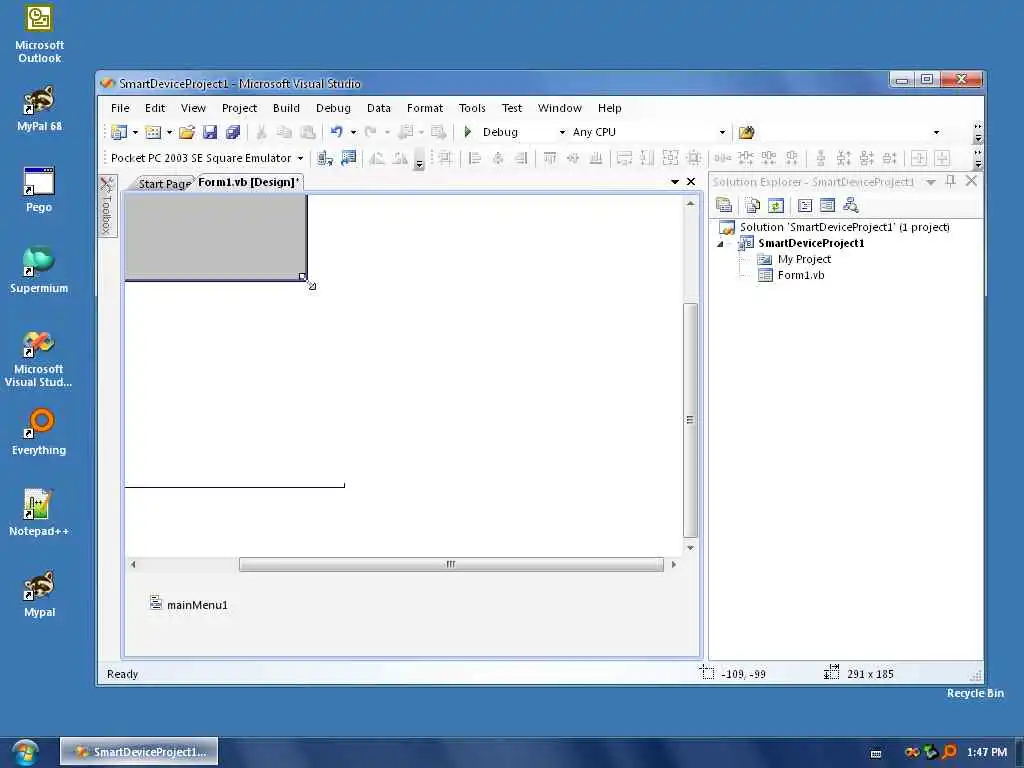The height and width of the screenshot is (768, 1024).
Task: Open the Format menu
Action: (424, 108)
